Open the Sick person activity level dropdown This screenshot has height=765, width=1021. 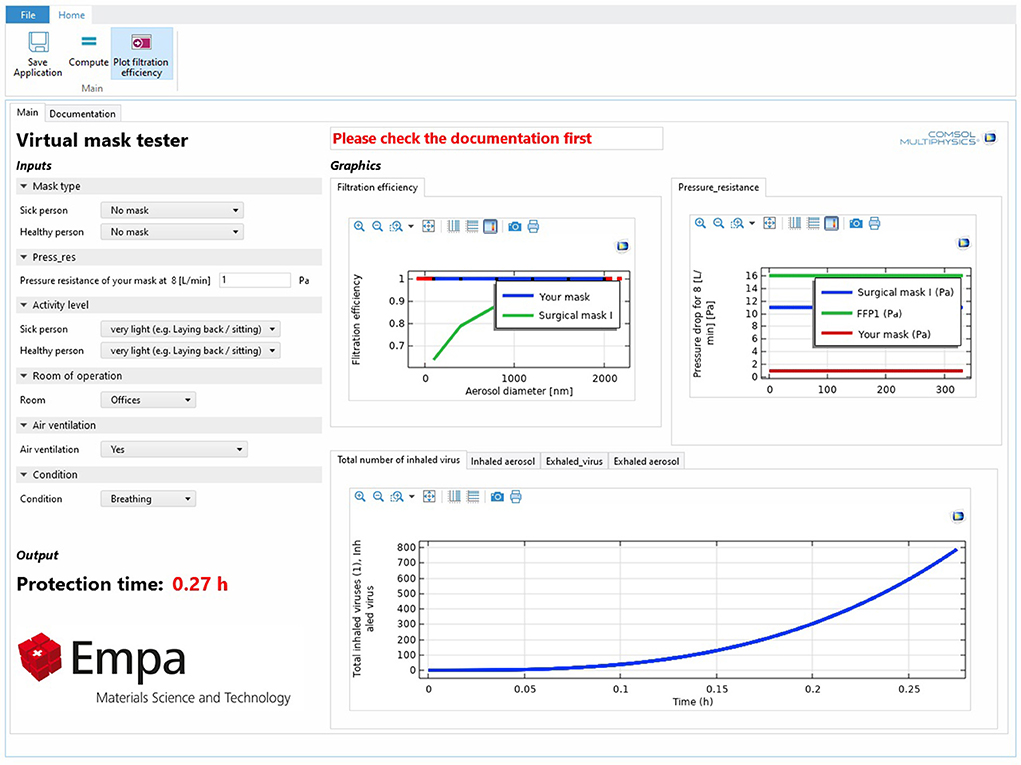pyautogui.click(x=191, y=329)
